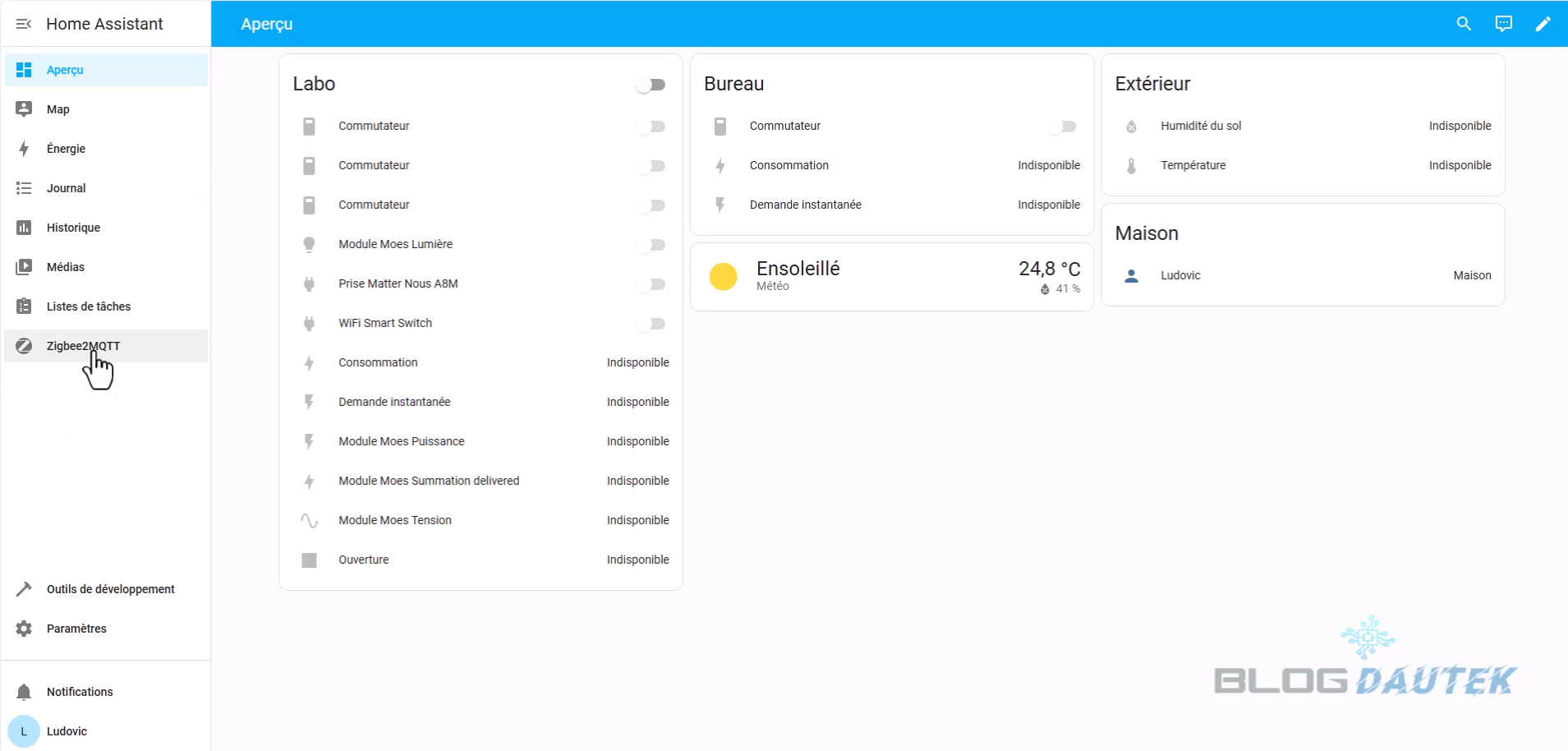Go to Énergie in the sidebar
Image resolution: width=1568 pixels, height=751 pixels.
click(66, 149)
